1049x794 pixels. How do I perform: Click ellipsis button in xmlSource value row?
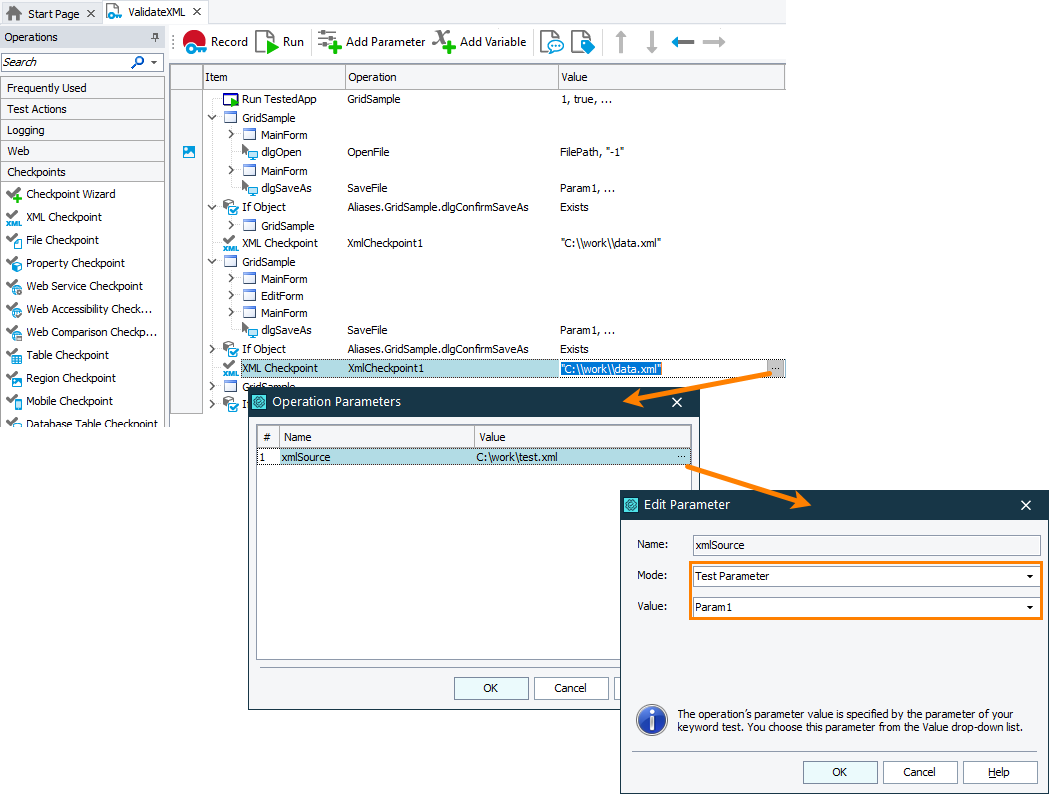pos(681,457)
